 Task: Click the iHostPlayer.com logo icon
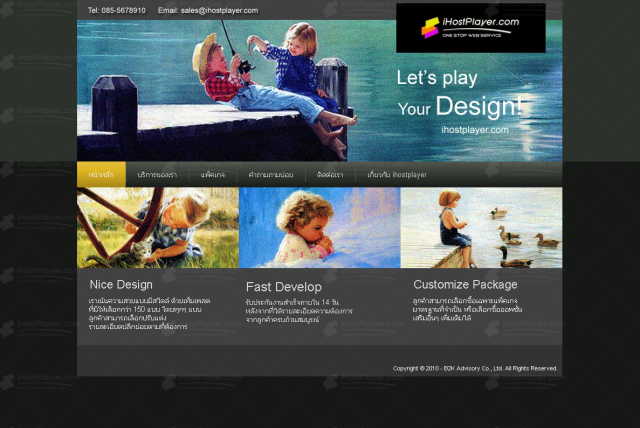pos(430,28)
